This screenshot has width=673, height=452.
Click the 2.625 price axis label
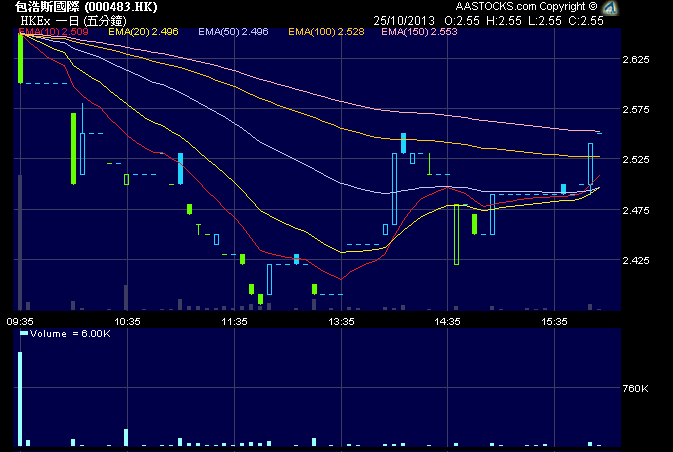[x=636, y=59]
